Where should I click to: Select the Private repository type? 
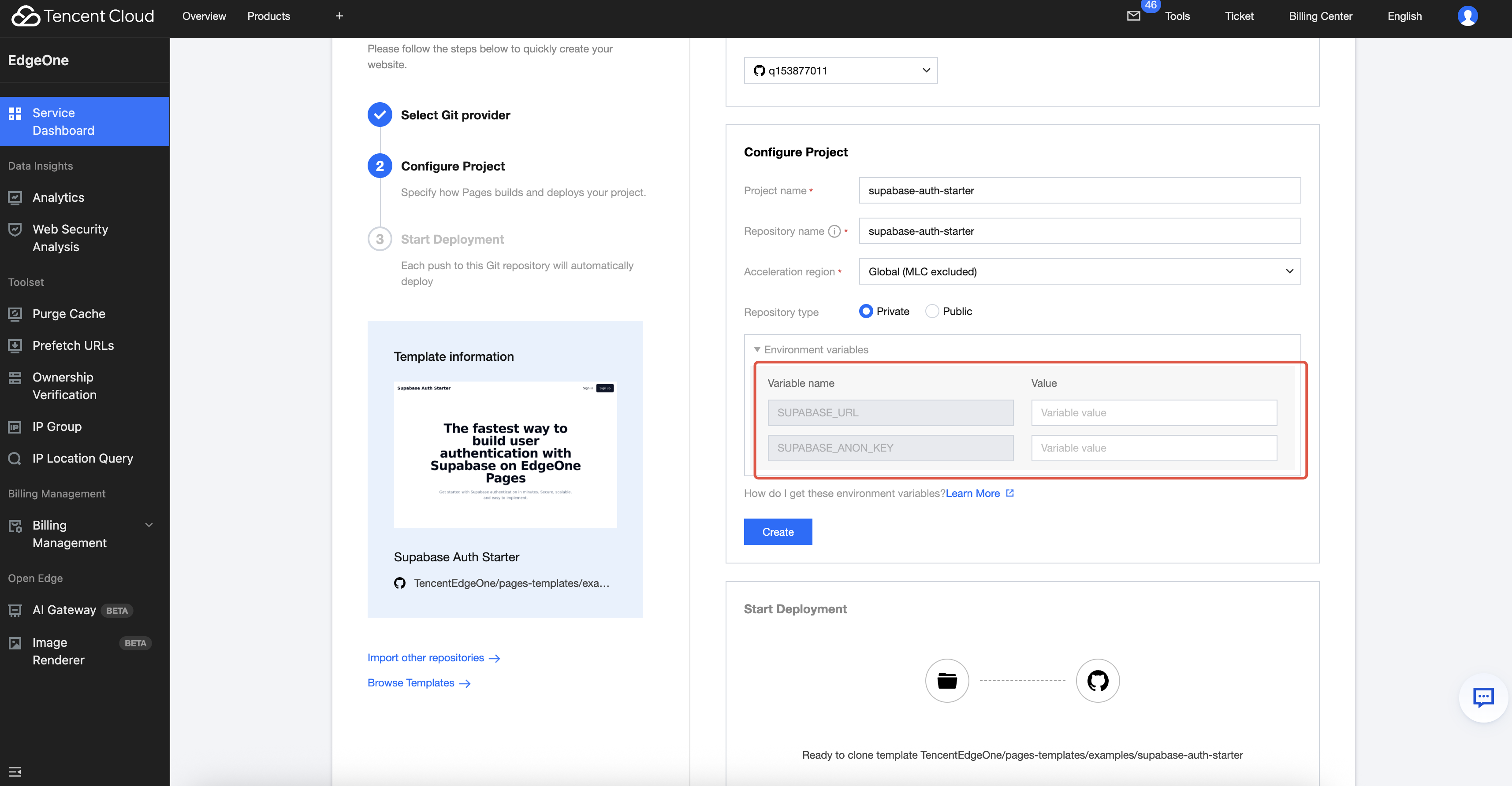click(x=866, y=311)
